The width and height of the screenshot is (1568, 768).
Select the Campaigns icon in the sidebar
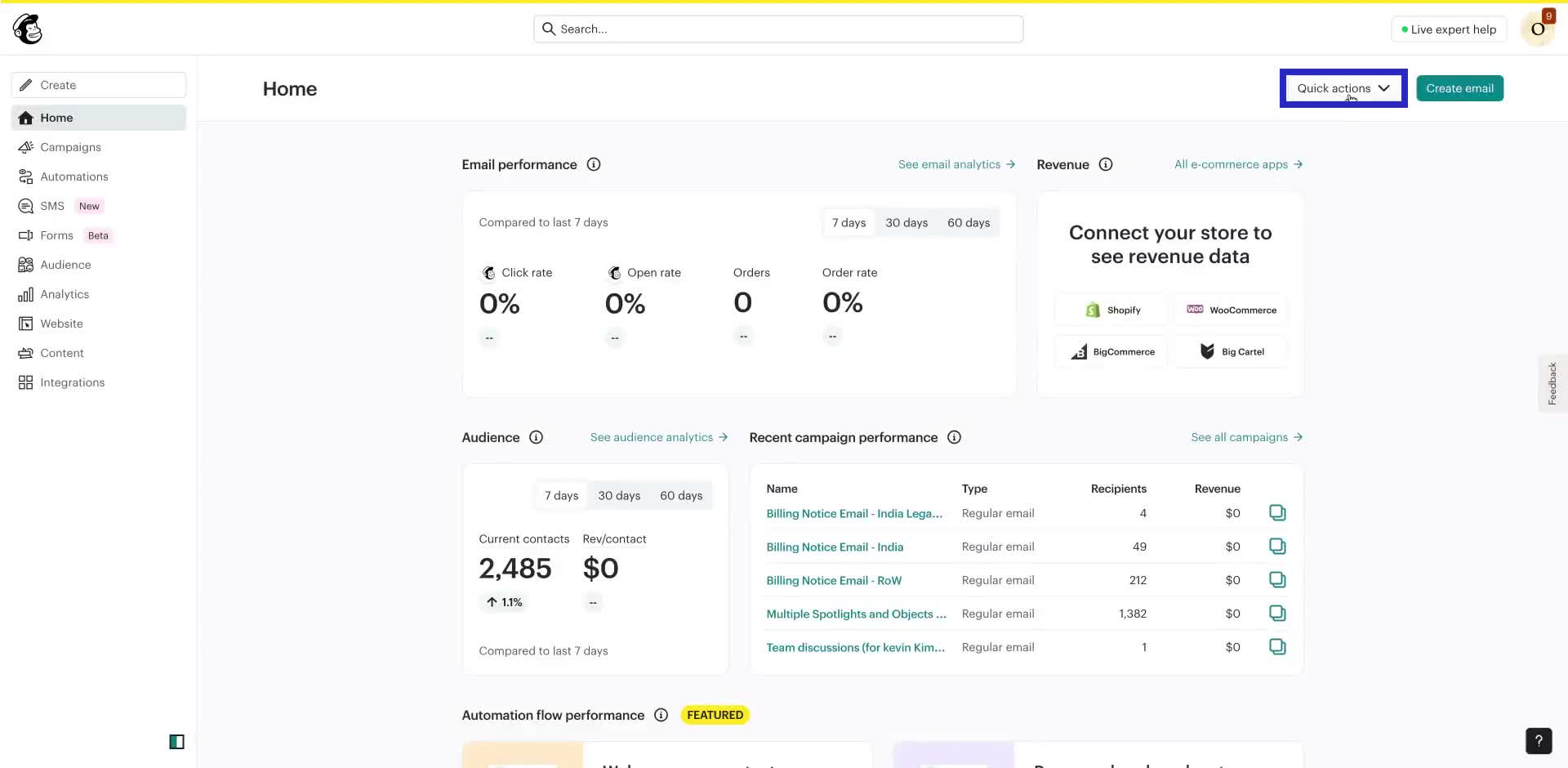coord(26,147)
